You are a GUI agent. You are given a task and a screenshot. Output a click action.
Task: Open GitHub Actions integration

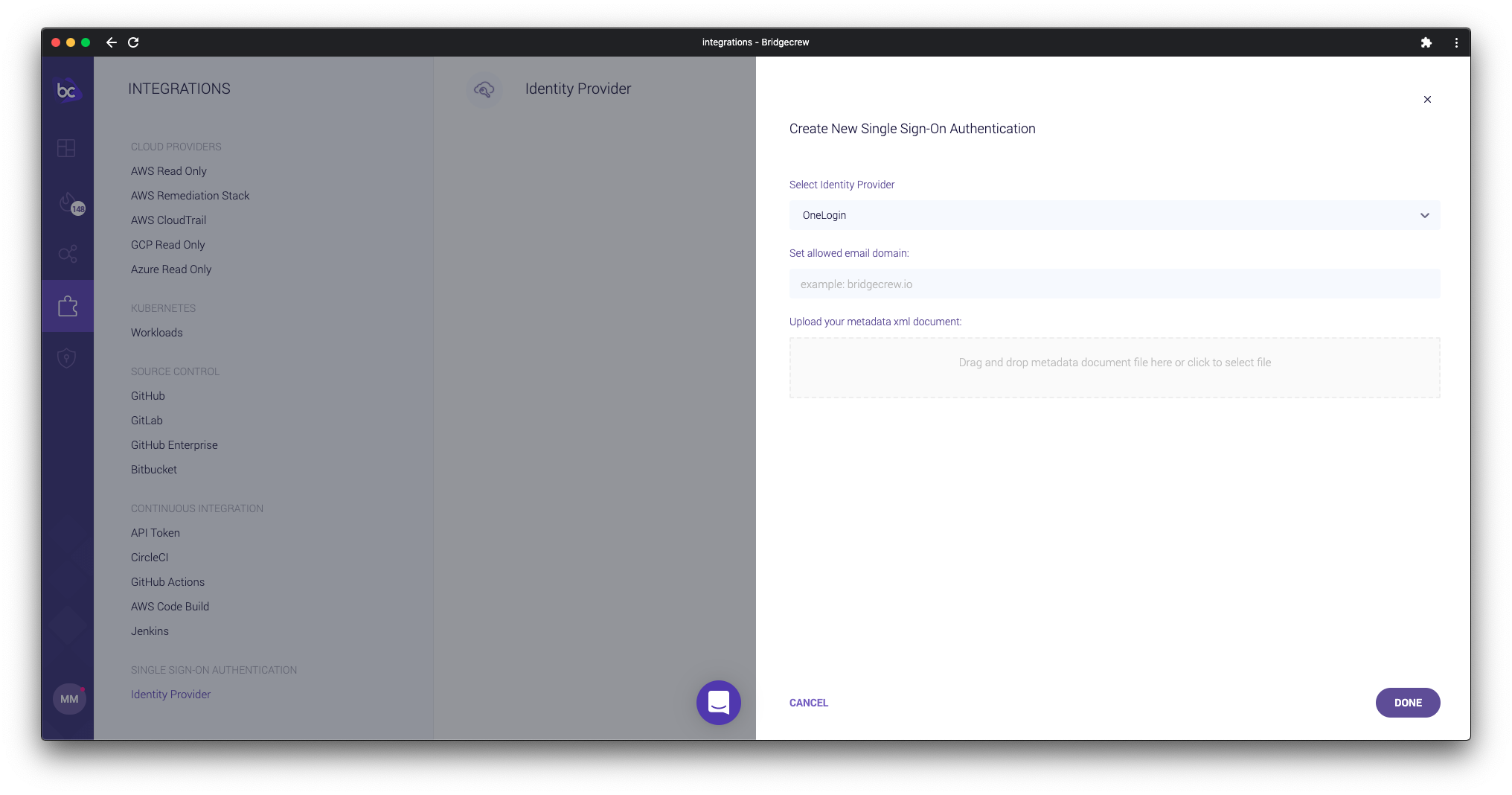pyautogui.click(x=167, y=582)
